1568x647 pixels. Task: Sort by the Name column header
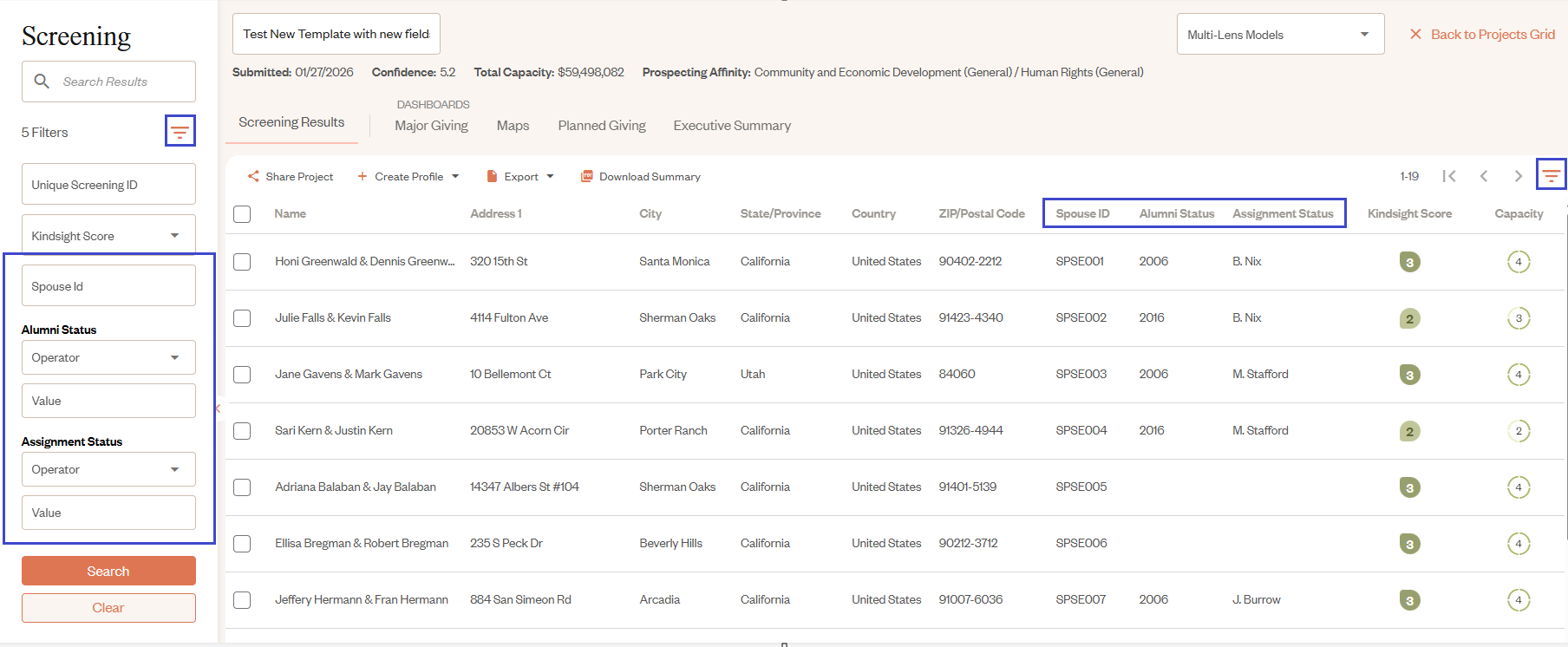pos(290,213)
